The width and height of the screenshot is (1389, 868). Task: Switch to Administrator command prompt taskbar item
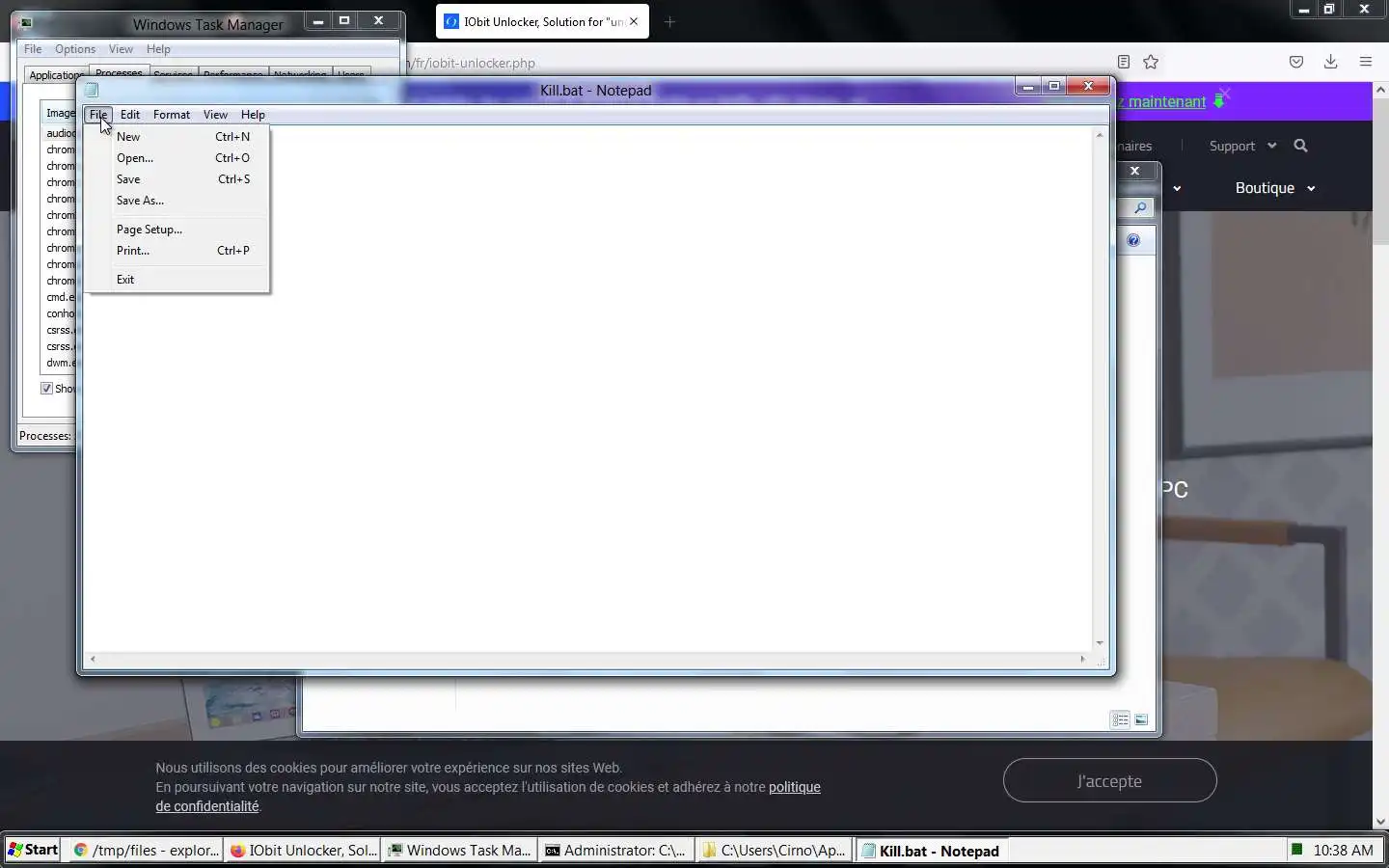pos(615,850)
